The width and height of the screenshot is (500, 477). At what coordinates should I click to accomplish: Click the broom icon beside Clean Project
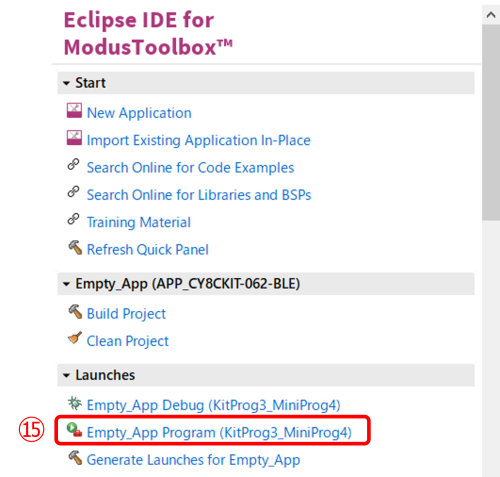(75, 338)
